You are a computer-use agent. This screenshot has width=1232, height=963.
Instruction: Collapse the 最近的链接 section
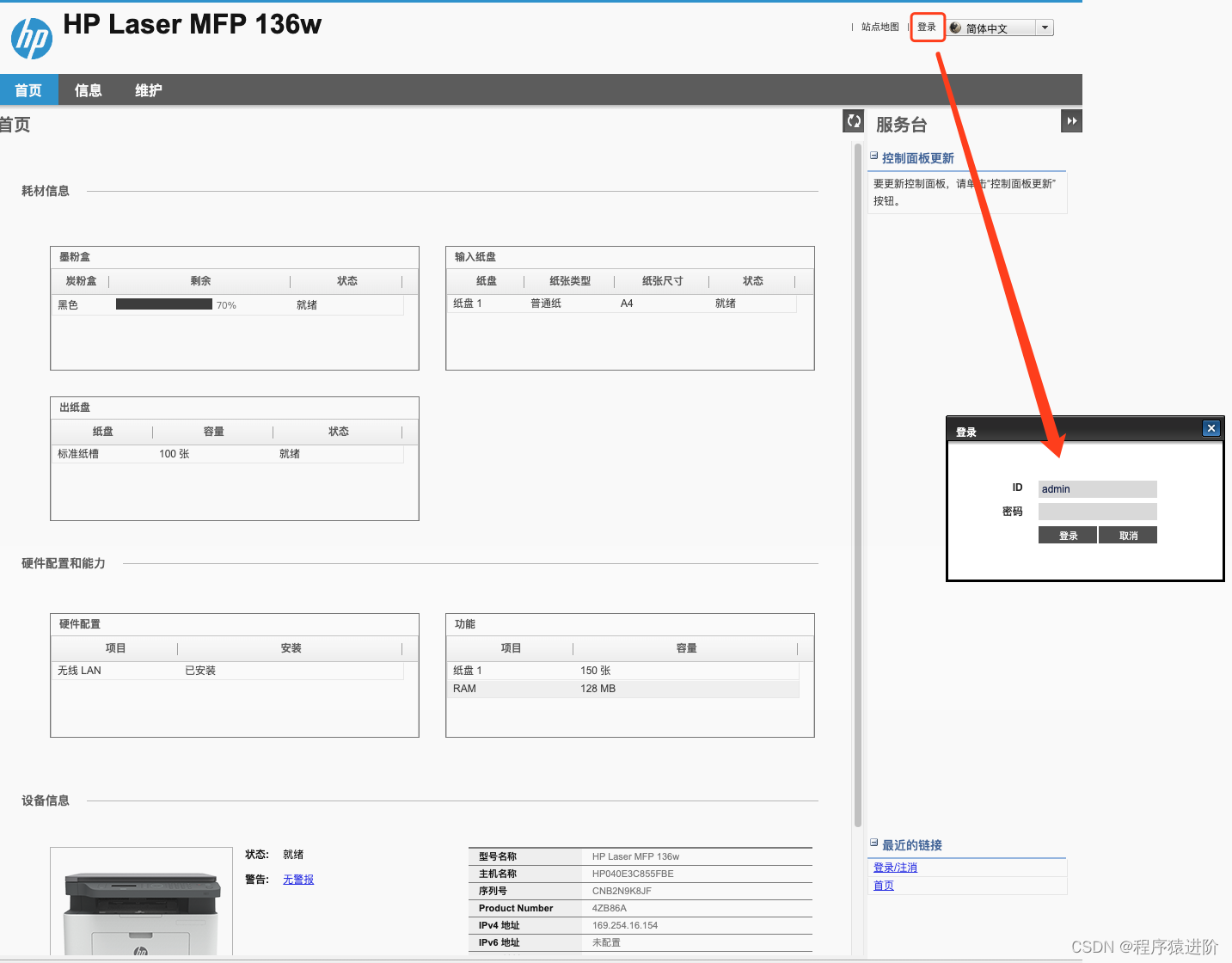click(874, 843)
